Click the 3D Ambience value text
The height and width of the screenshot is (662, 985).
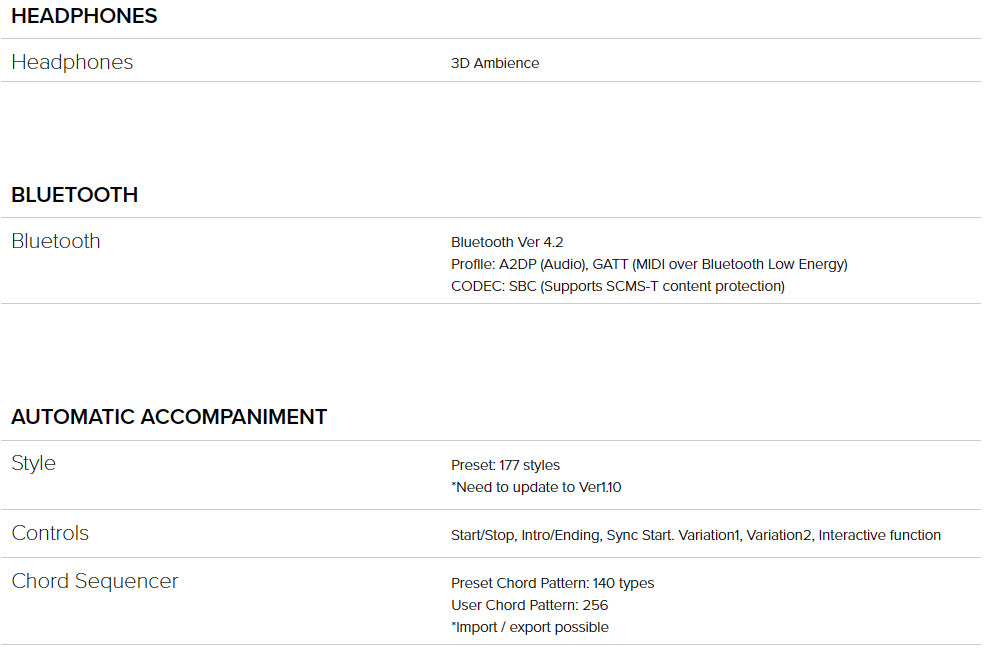(495, 63)
